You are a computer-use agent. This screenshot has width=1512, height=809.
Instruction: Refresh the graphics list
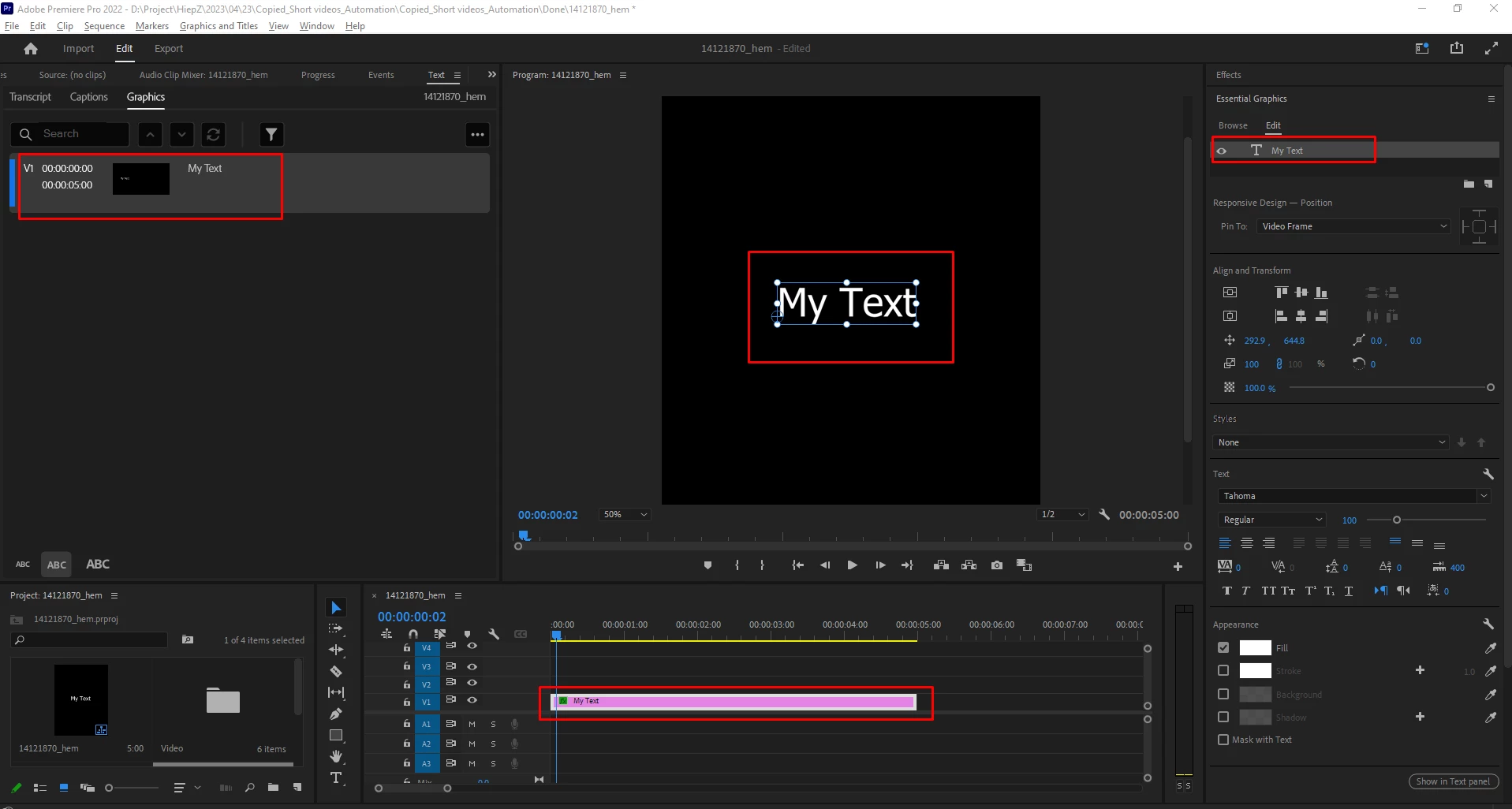point(214,135)
